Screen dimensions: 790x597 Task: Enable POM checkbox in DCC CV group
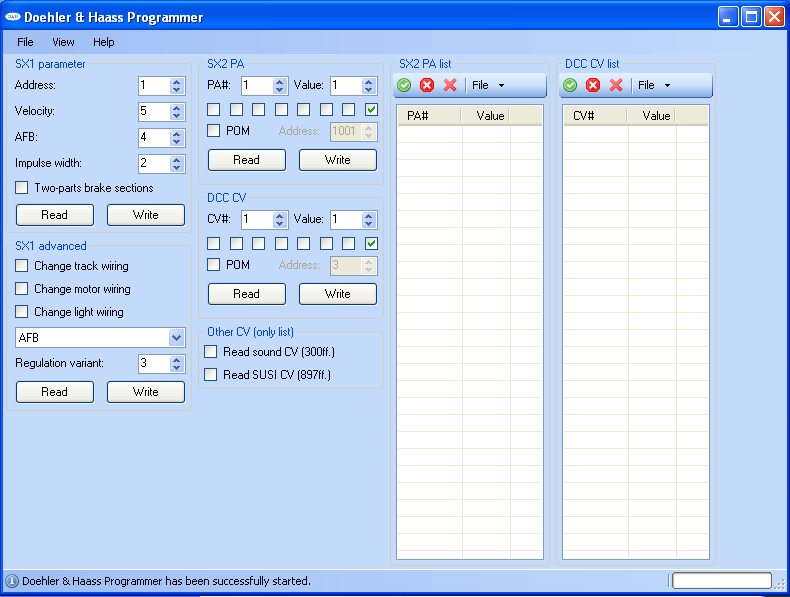click(x=214, y=264)
